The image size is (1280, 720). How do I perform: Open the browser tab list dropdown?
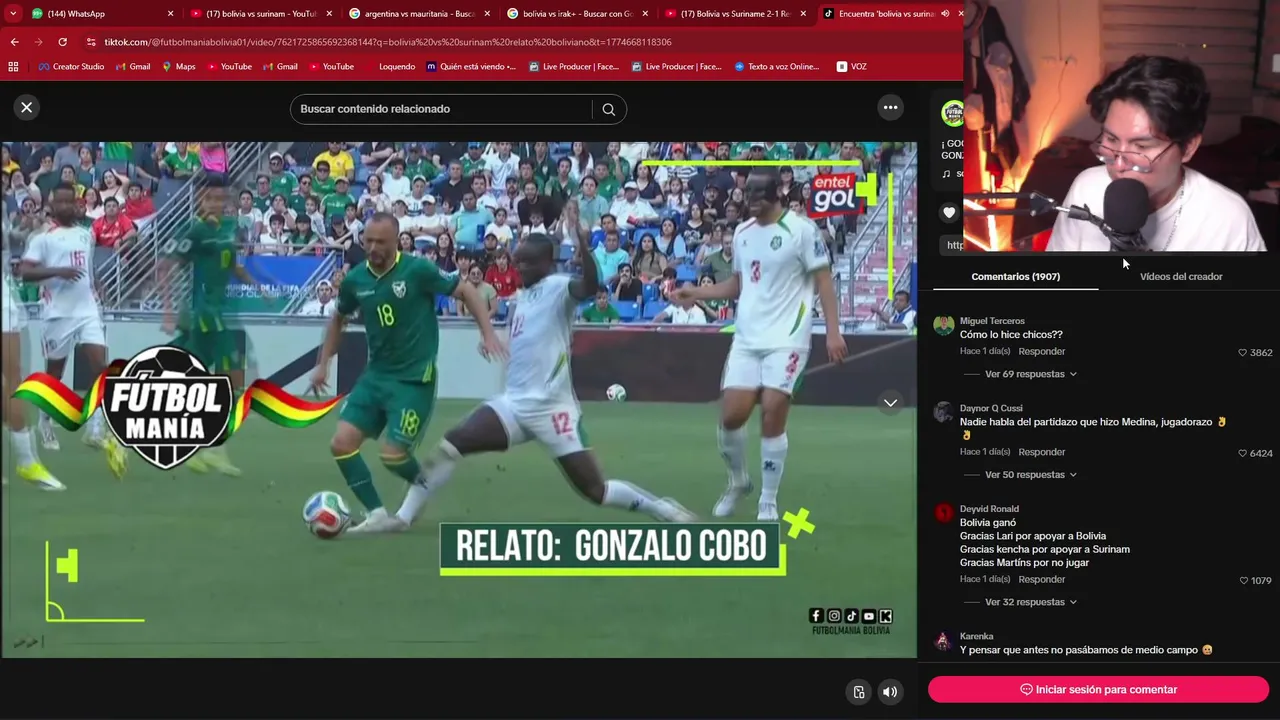[12, 14]
